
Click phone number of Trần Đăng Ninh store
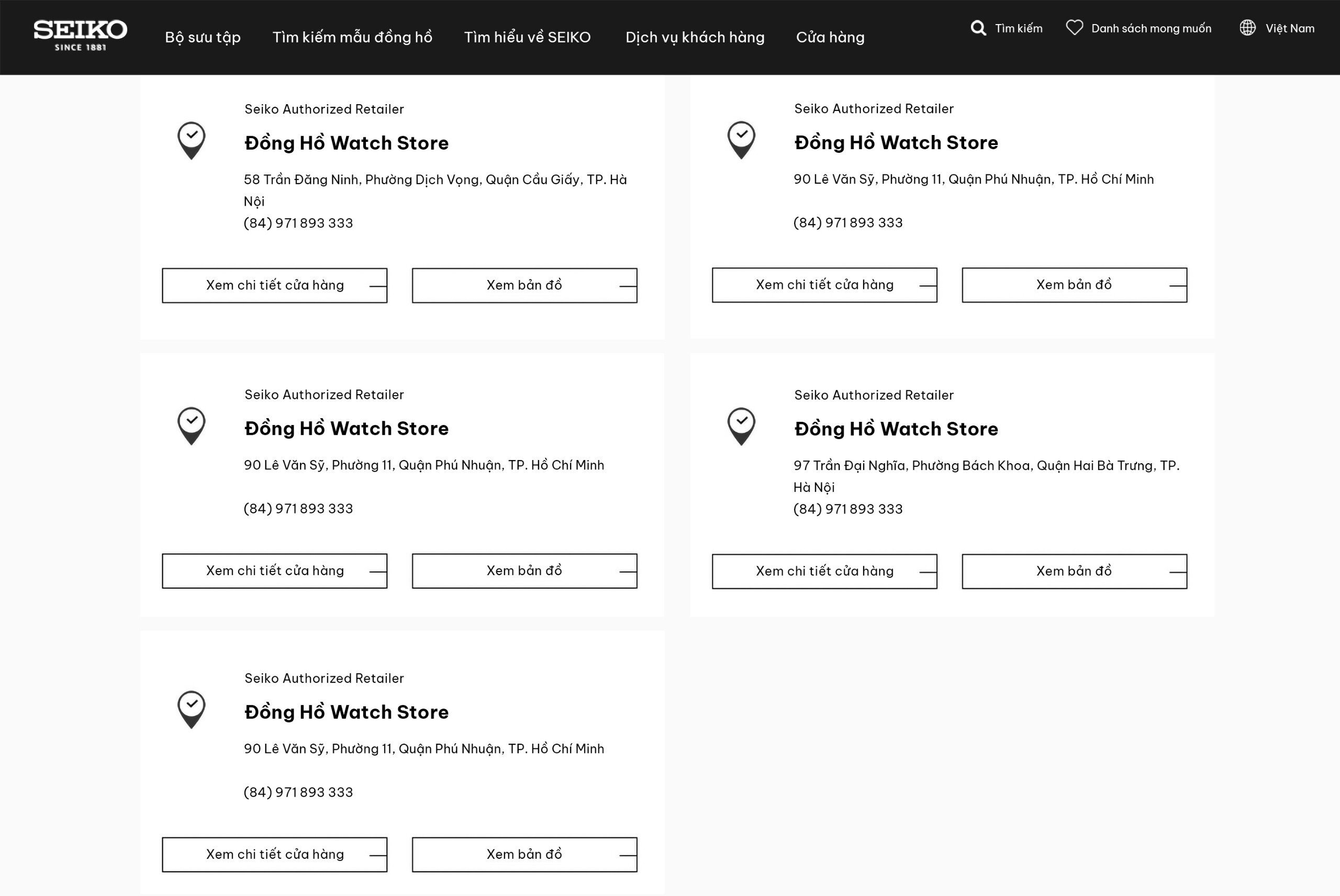pos(298,223)
